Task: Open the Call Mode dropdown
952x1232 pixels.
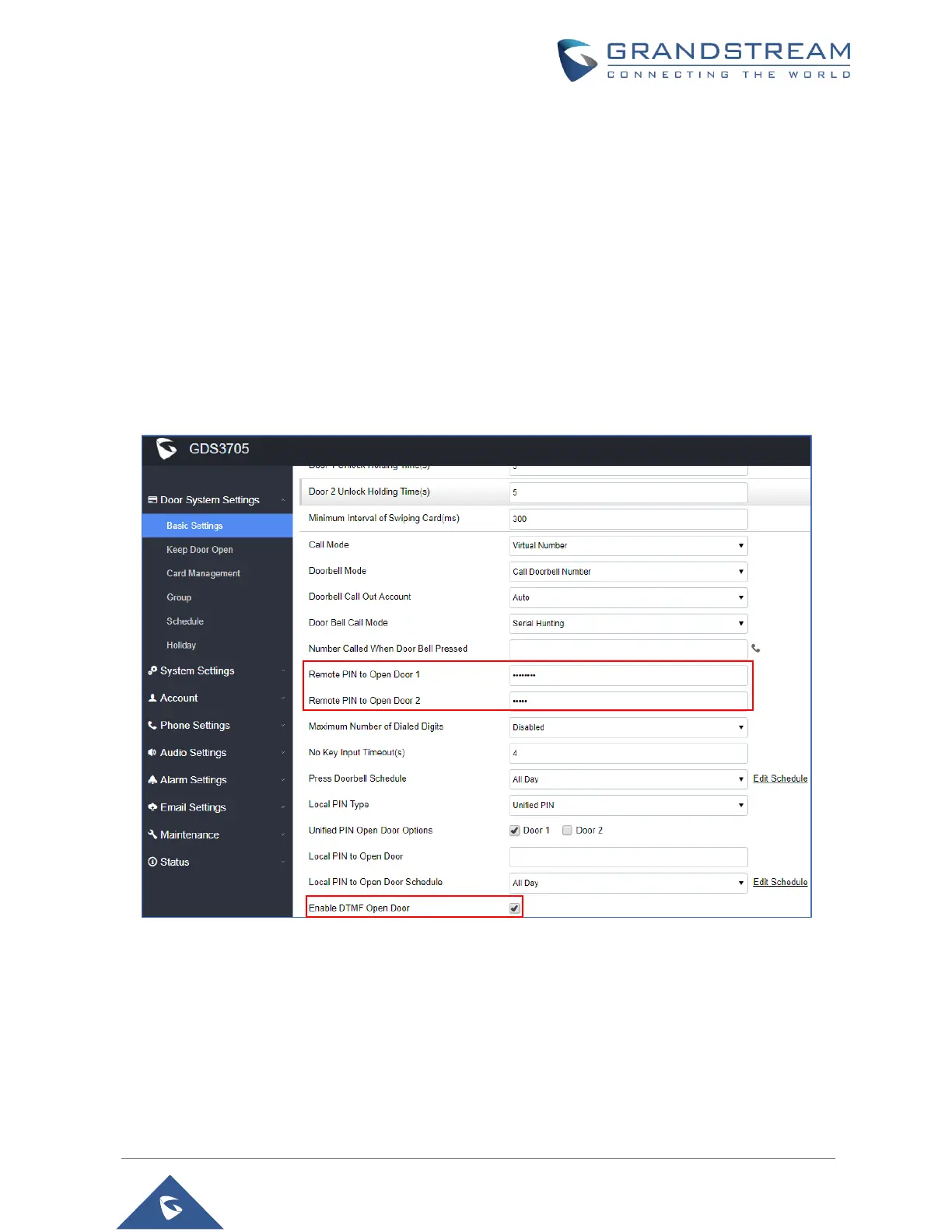Action: 628,545
